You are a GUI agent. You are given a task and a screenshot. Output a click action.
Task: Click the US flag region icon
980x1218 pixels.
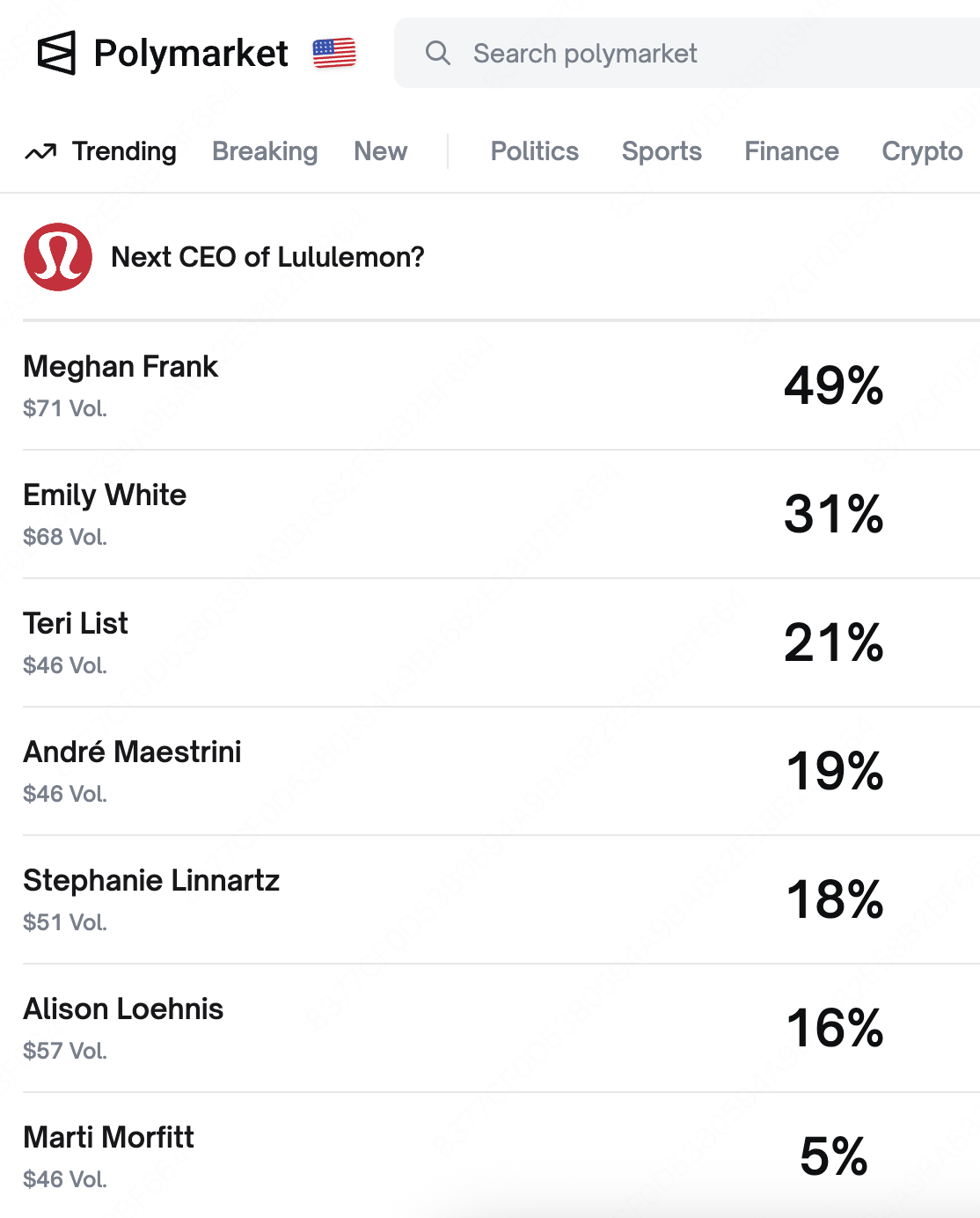tap(334, 53)
